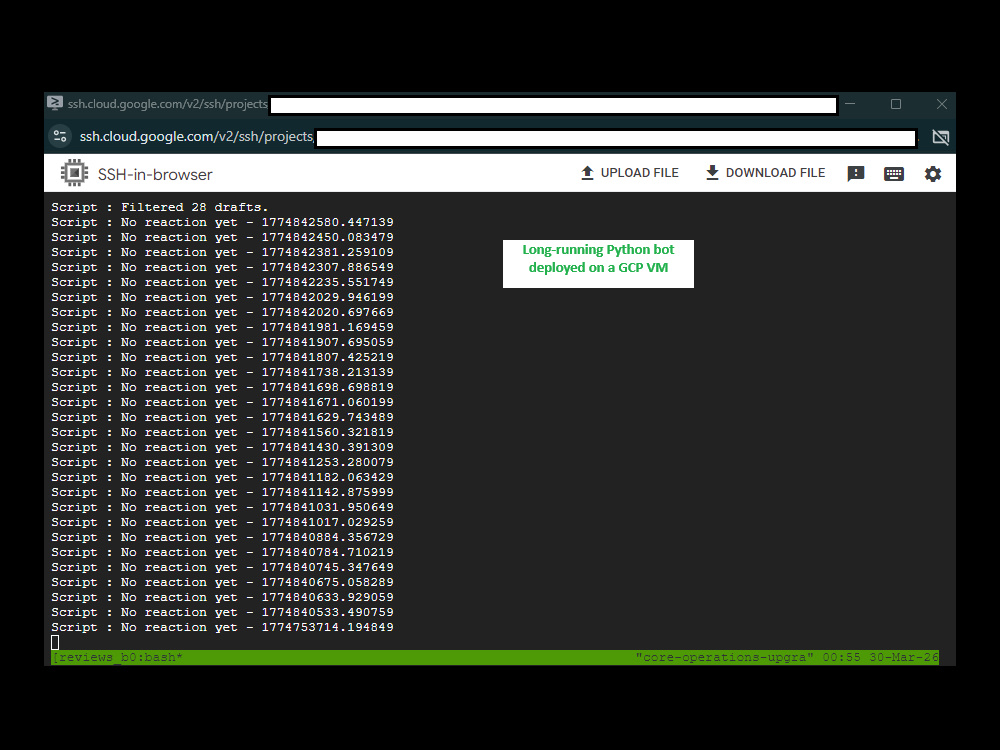Click the 'SSH-in-browser' title text
The image size is (1000, 750).
[155, 174]
